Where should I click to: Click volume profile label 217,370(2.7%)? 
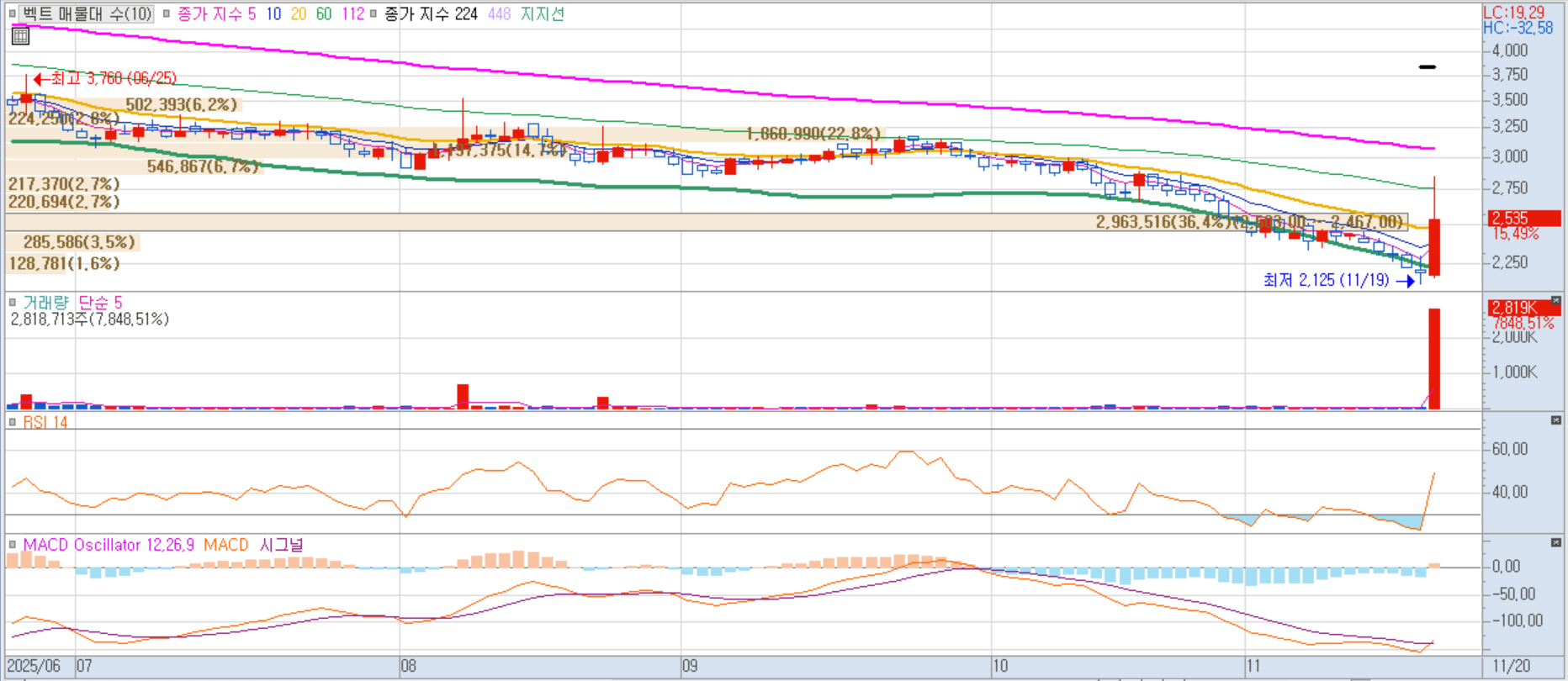[x=64, y=183]
